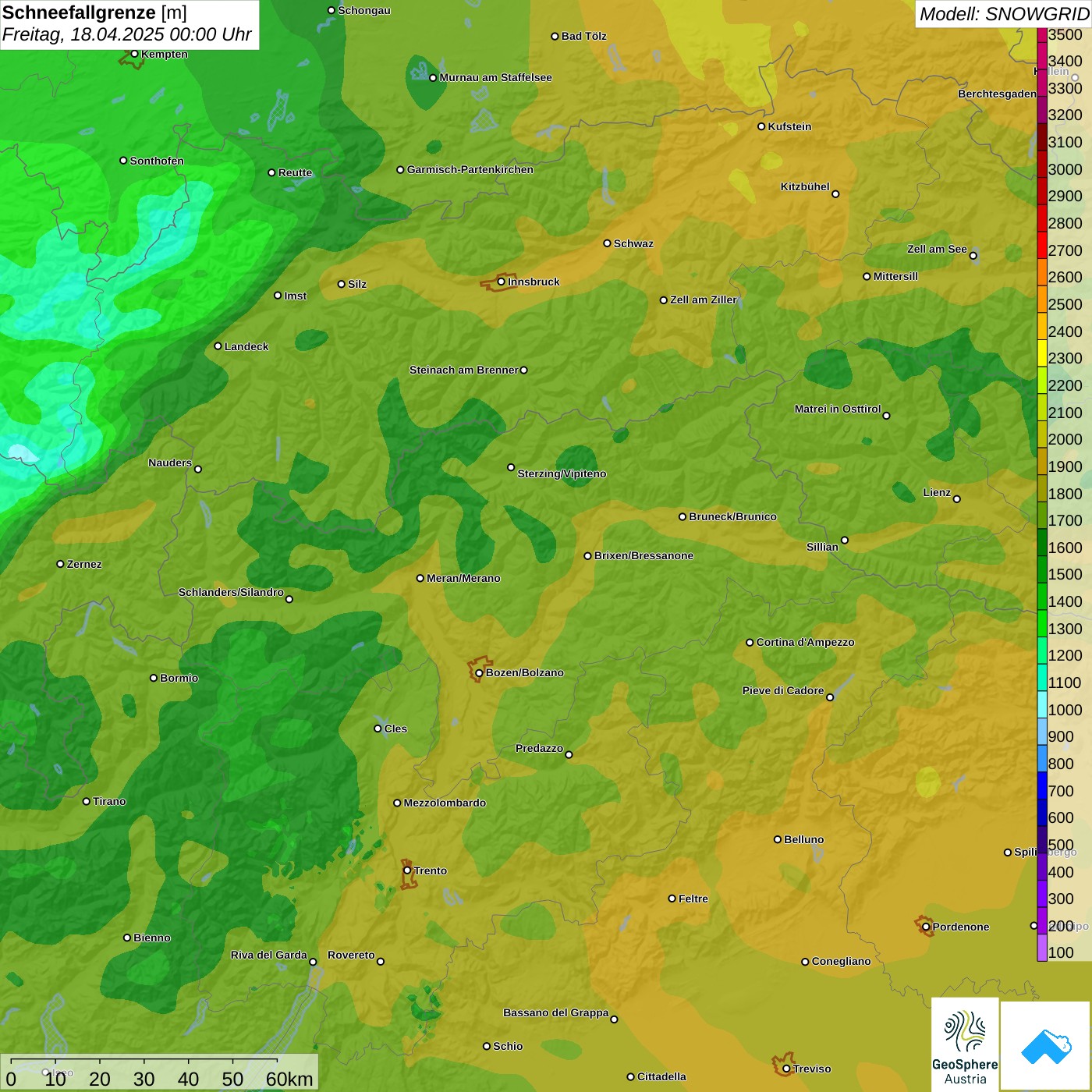The height and width of the screenshot is (1092, 1092).
Task: Click the Cittadella label
Action: point(661,1076)
